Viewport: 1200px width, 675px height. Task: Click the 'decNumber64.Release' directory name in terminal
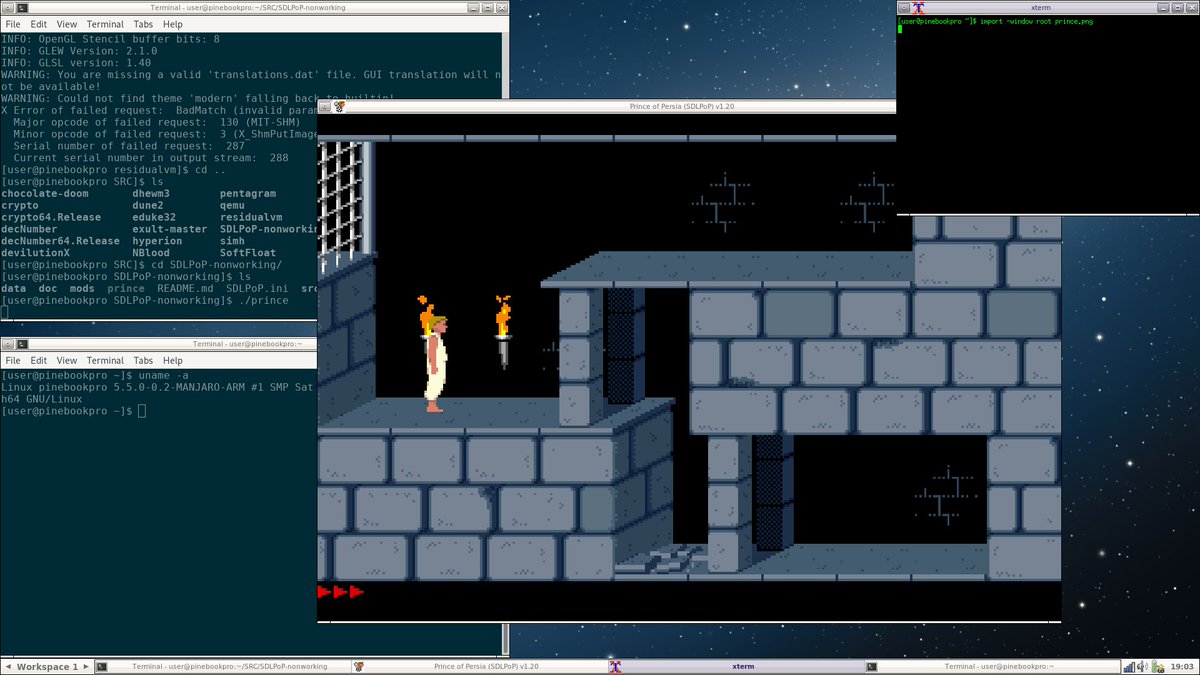[61, 241]
